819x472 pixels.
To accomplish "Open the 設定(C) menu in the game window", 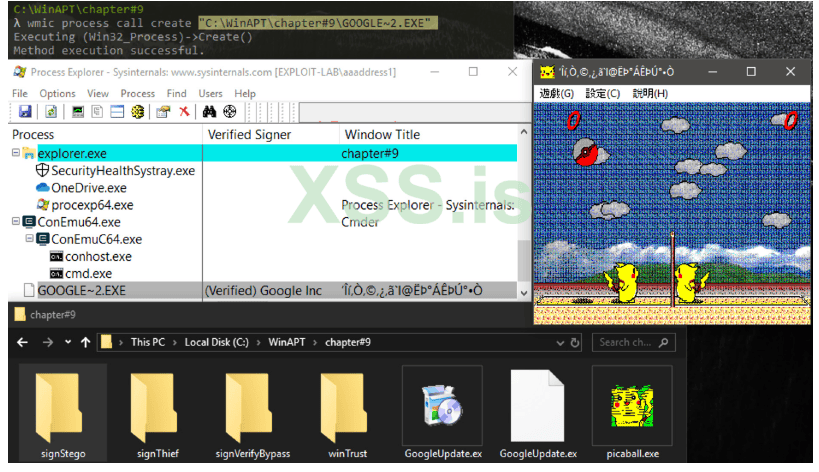I will [x=603, y=93].
